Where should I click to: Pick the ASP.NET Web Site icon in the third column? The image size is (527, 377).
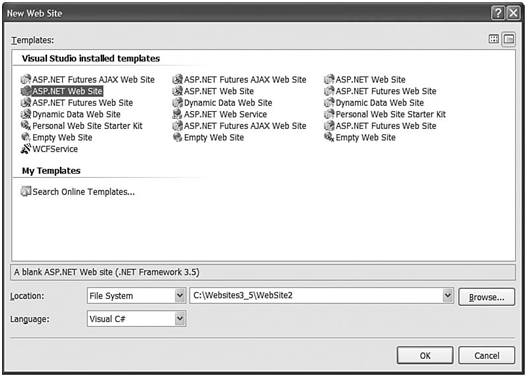(x=329, y=80)
